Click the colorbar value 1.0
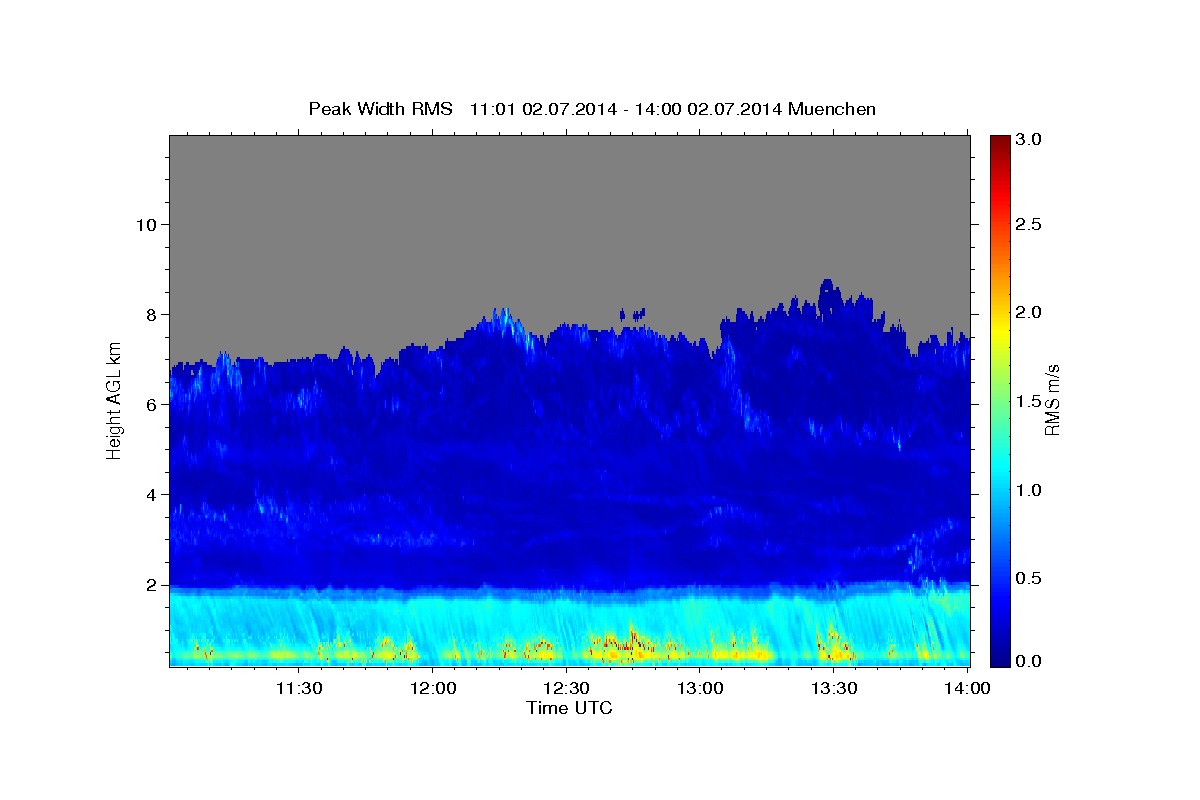Screen dimensions: 1200x800 (x=1029, y=490)
